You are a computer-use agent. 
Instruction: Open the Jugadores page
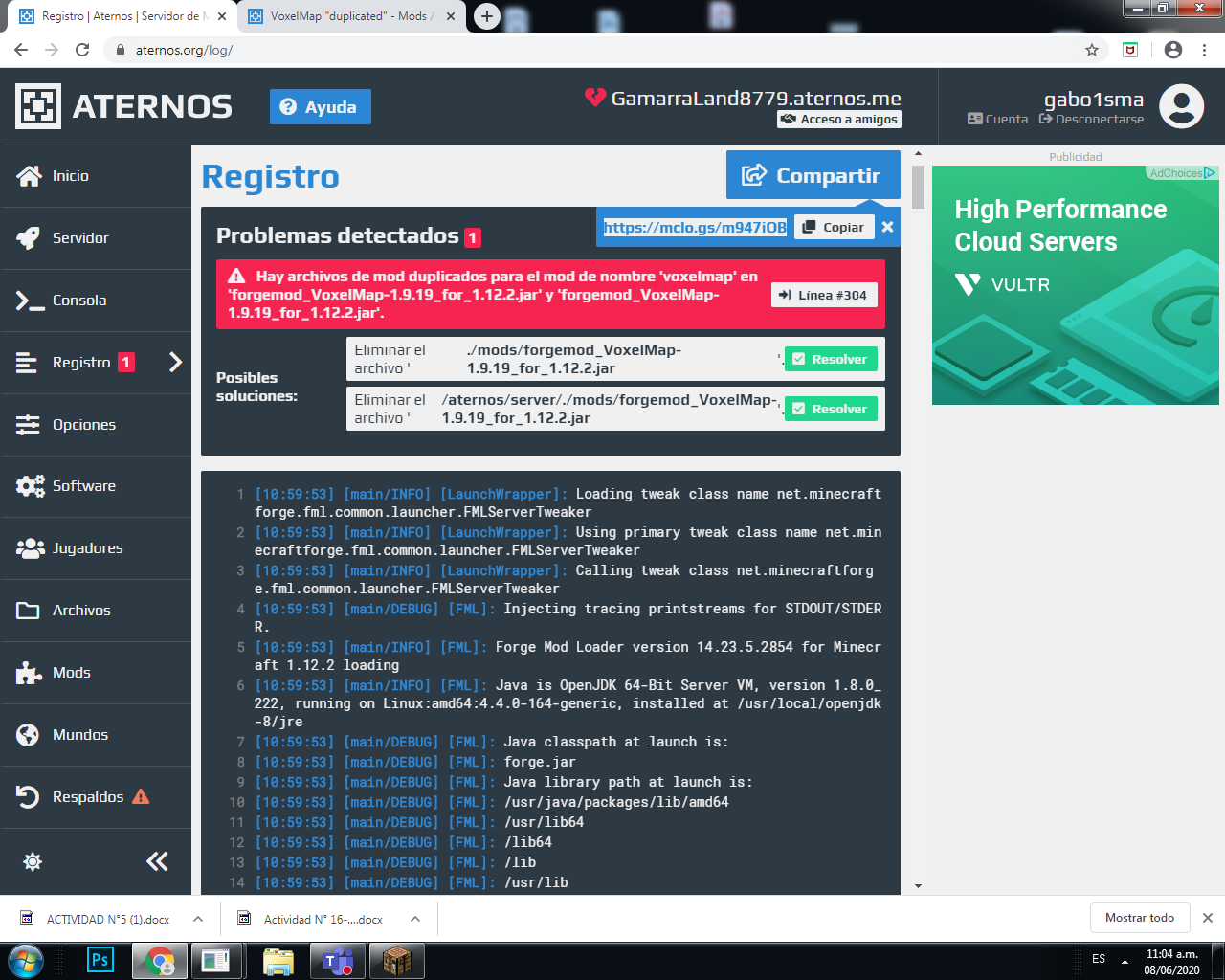[96, 548]
